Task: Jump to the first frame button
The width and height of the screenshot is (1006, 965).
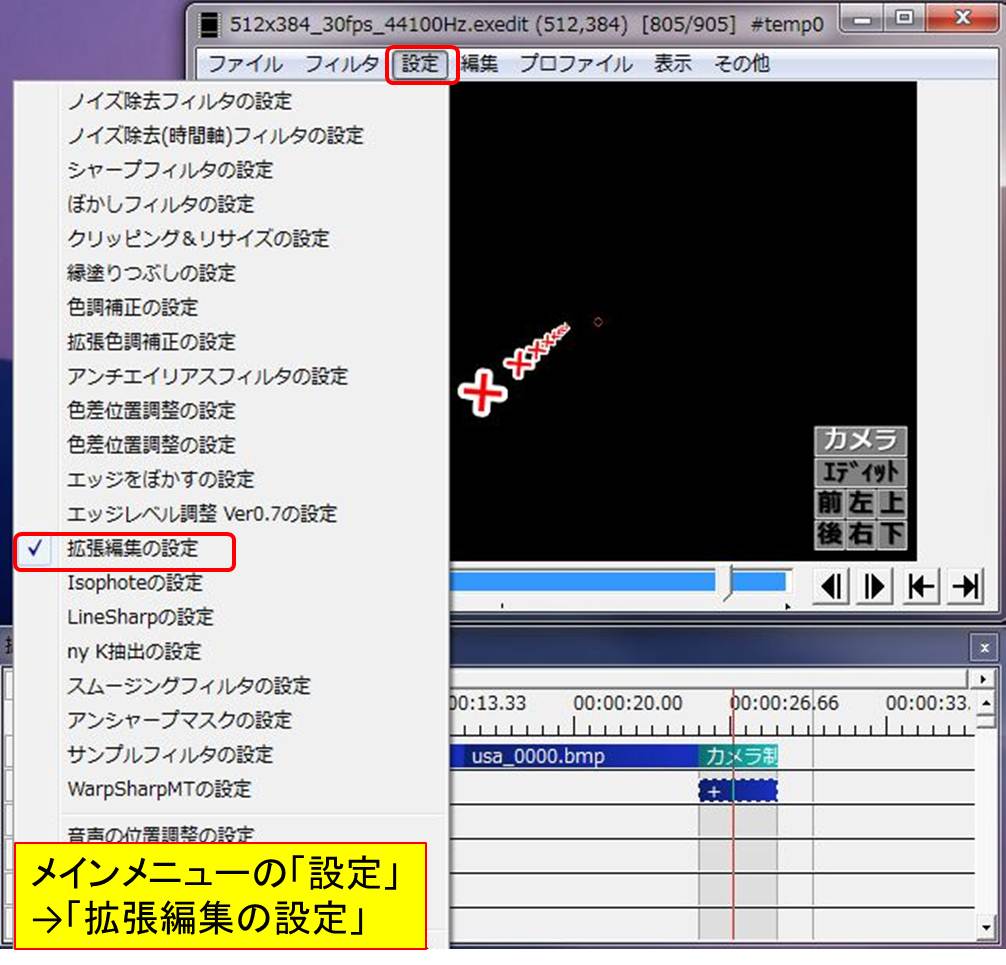Action: (921, 586)
